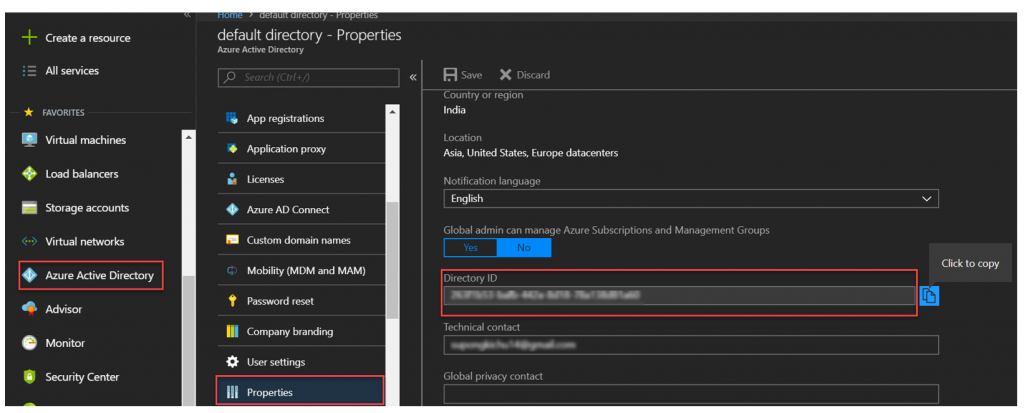Image resolution: width=1024 pixels, height=413 pixels.
Task: Click the Technical contact field
Action: point(691,344)
